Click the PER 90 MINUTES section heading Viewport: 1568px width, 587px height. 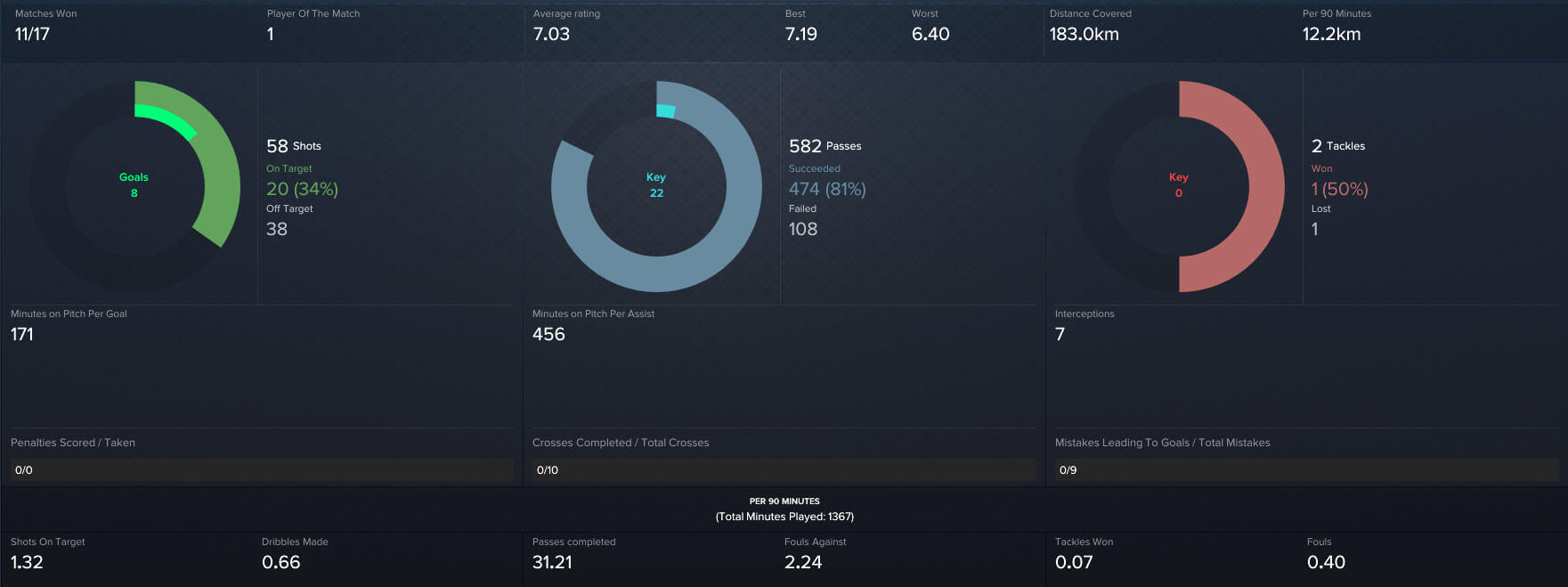point(784,501)
